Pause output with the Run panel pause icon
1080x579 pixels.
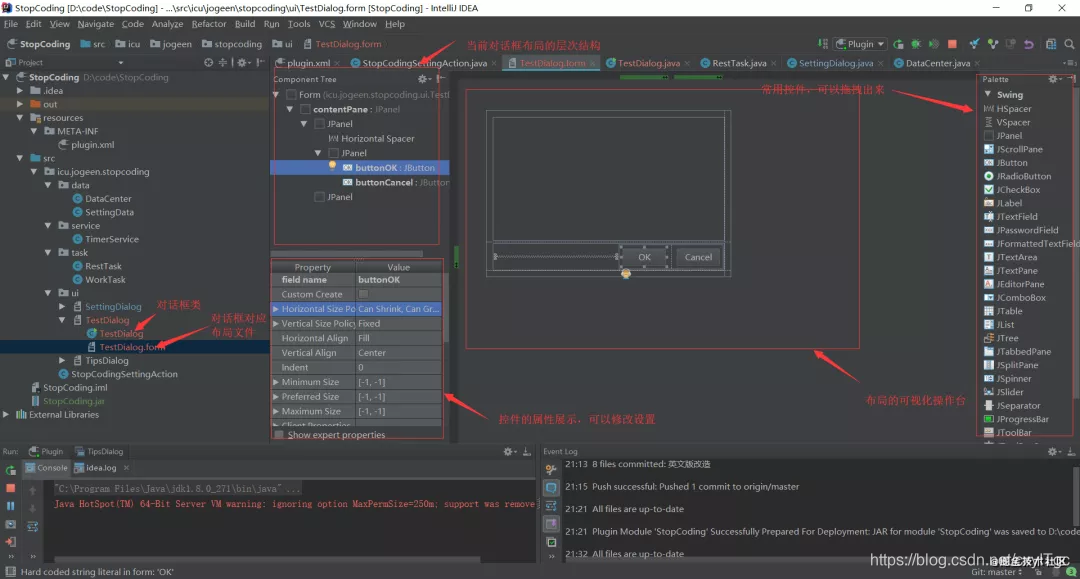coord(10,506)
